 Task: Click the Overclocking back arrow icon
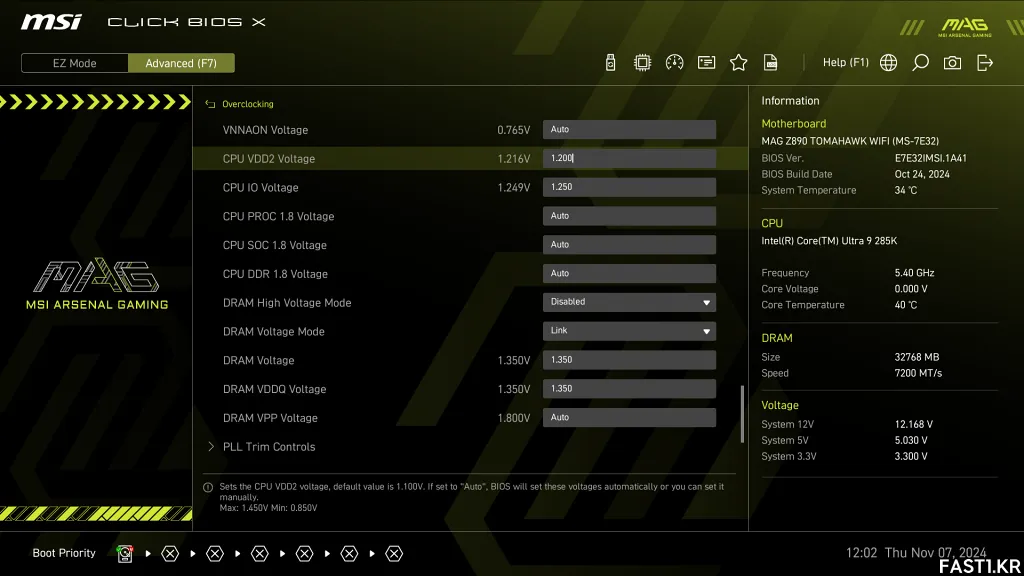[x=210, y=104]
